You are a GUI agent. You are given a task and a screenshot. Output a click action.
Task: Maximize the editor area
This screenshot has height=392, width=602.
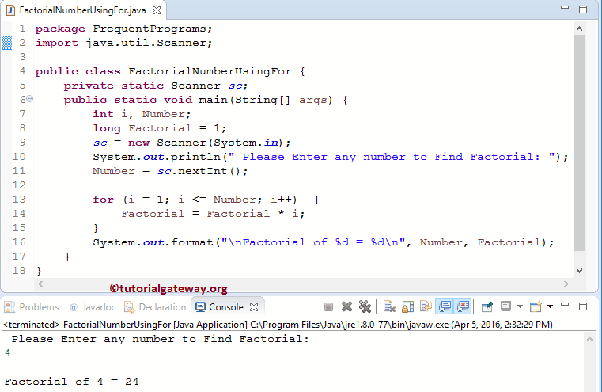tap(583, 9)
